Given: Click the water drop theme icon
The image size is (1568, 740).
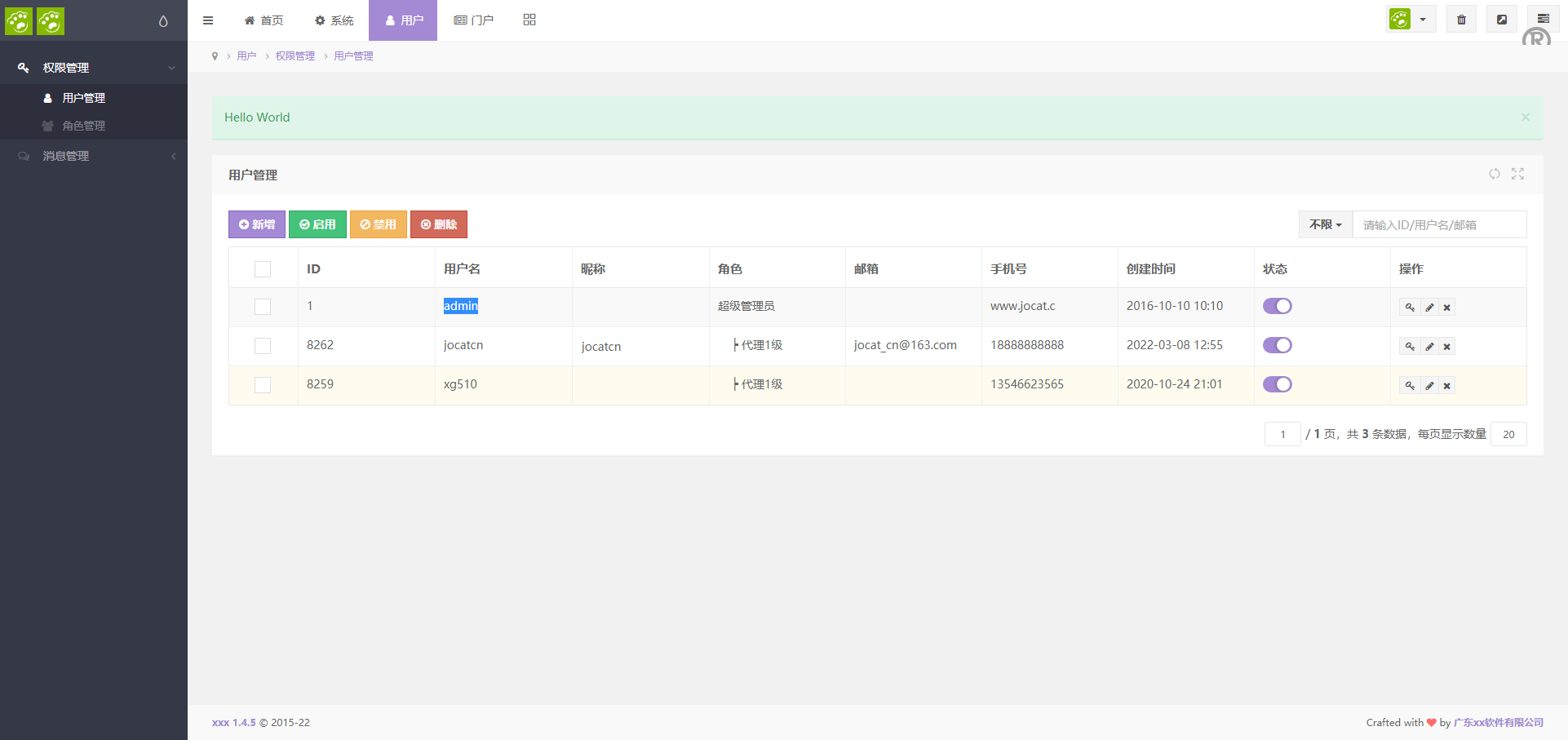Looking at the screenshot, I should tap(163, 21).
